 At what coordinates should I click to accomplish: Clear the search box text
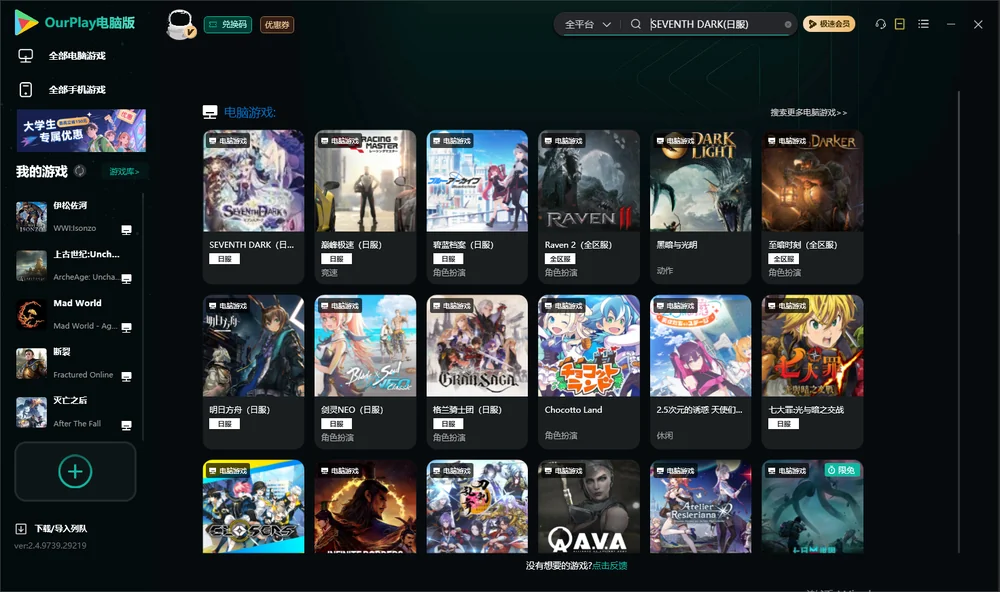click(788, 25)
